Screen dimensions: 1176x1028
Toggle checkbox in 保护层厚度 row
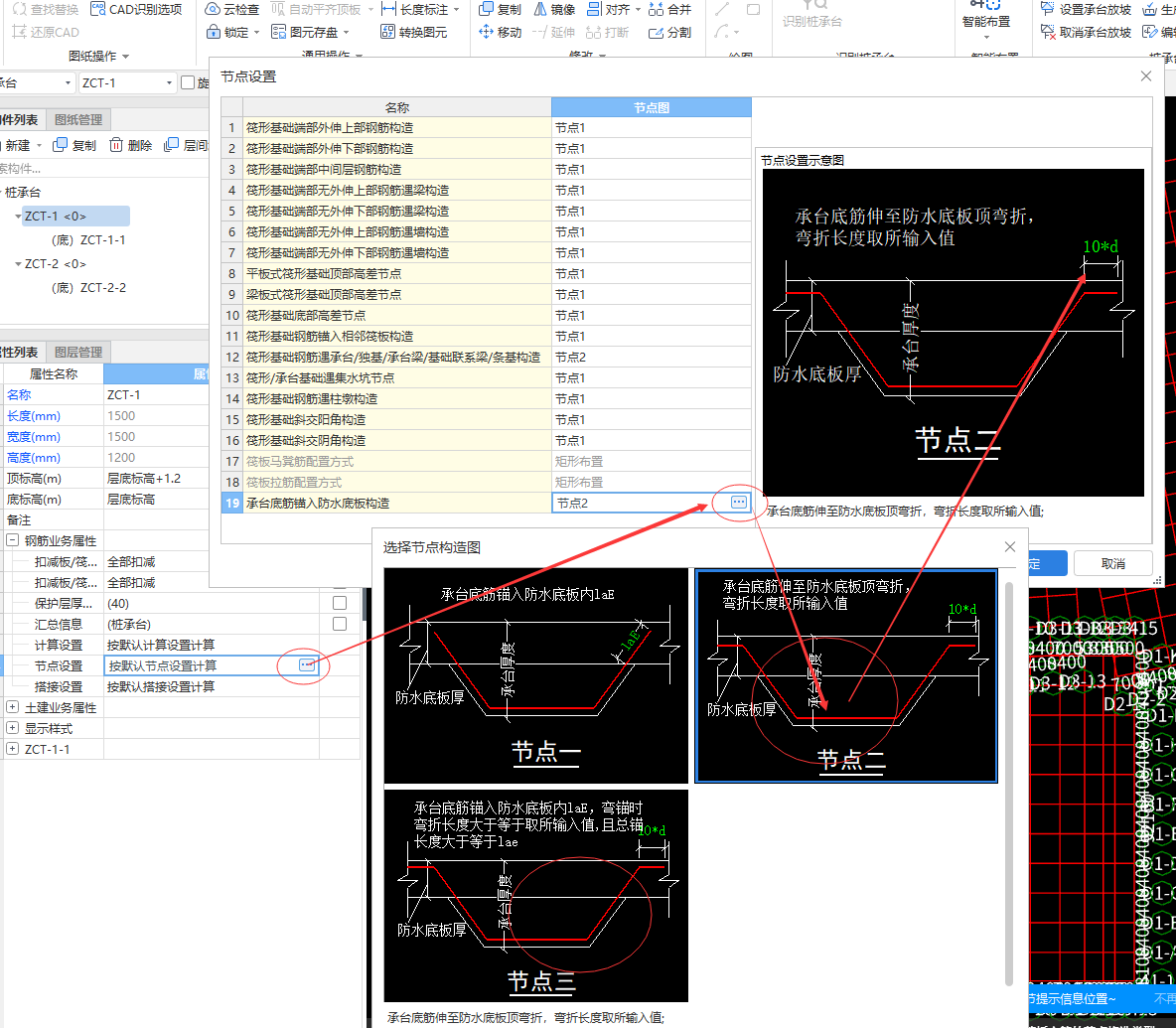point(340,603)
